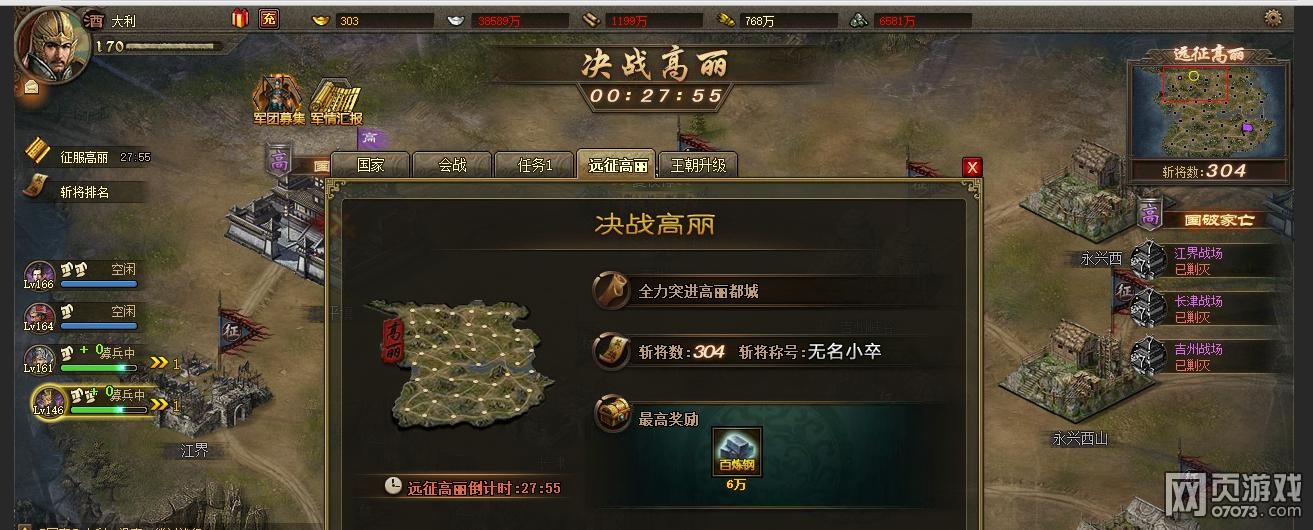Viewport: 1313px width, 530px height.
Task: Switch to the 会战 tab
Action: [452, 165]
